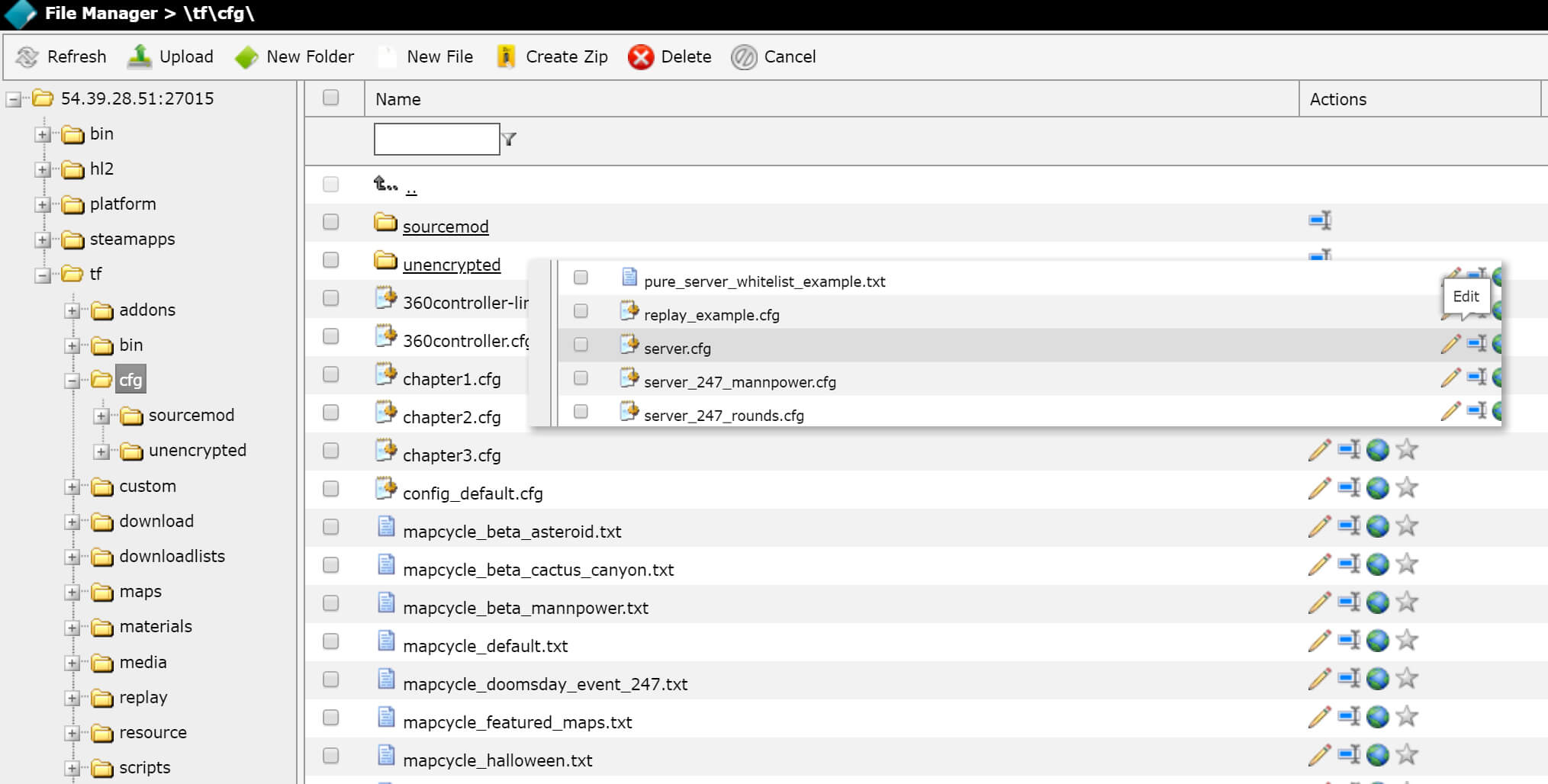Select the materials folder in tree
Screen dimensions: 1548x784
coord(156,626)
